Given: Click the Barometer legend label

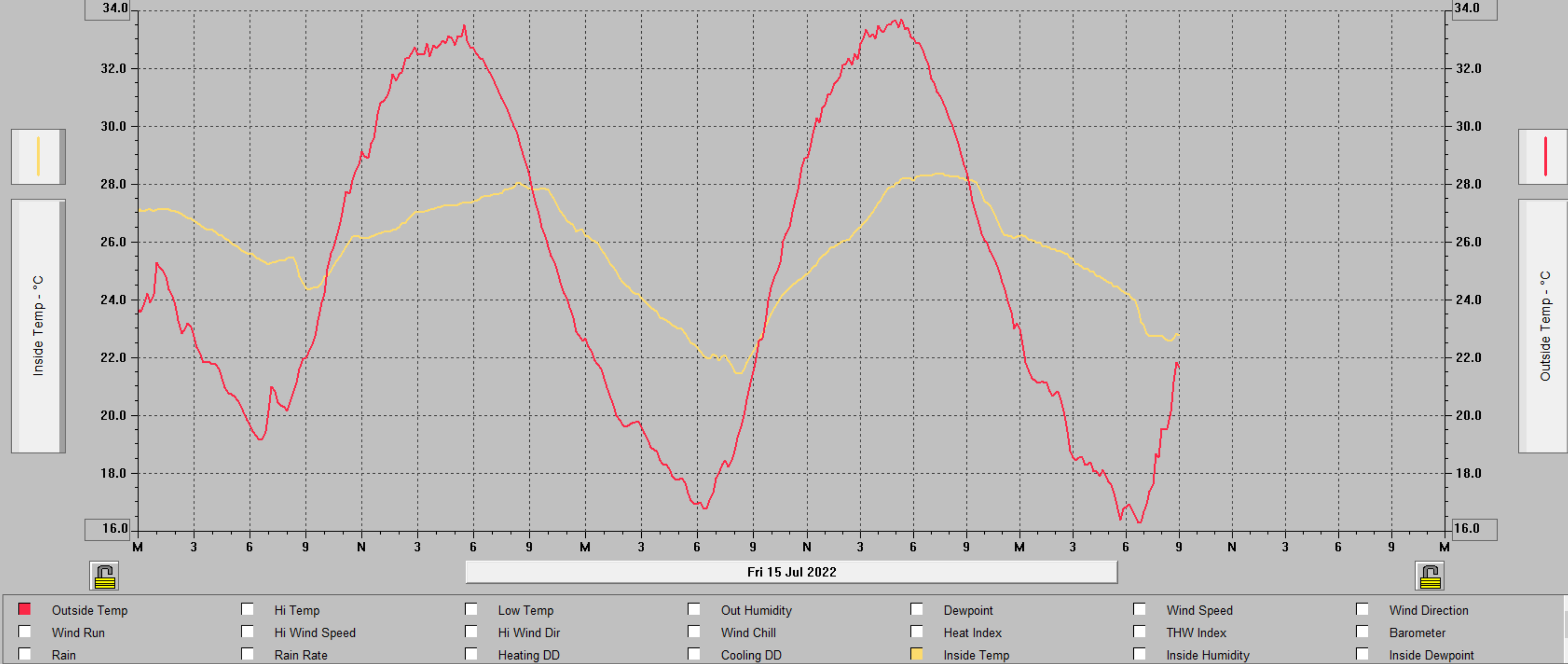Looking at the screenshot, I should 1417,633.
